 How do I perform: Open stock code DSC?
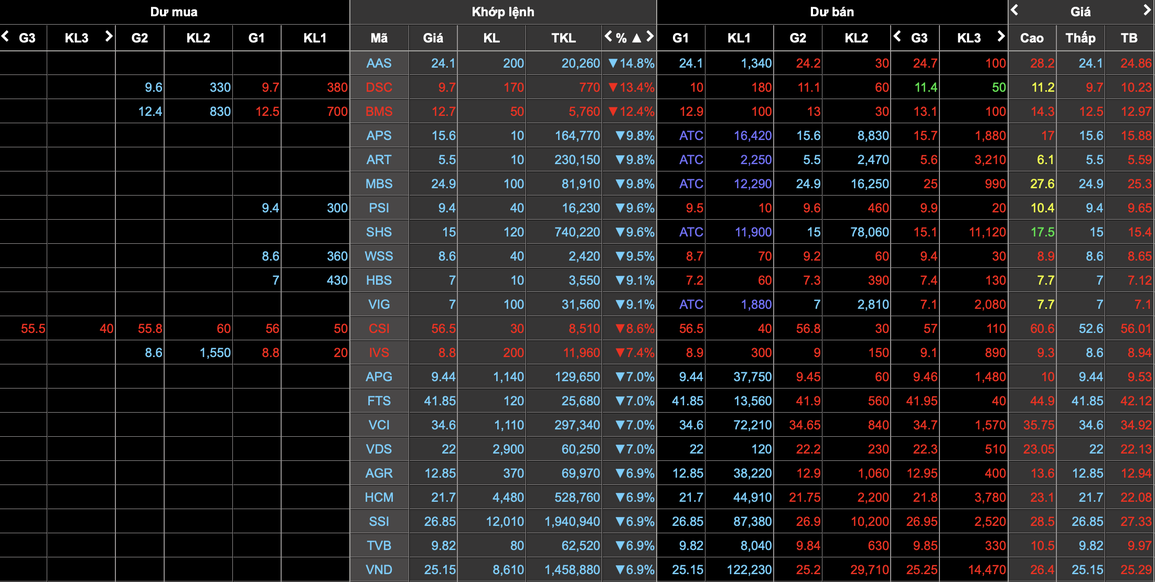click(x=379, y=88)
